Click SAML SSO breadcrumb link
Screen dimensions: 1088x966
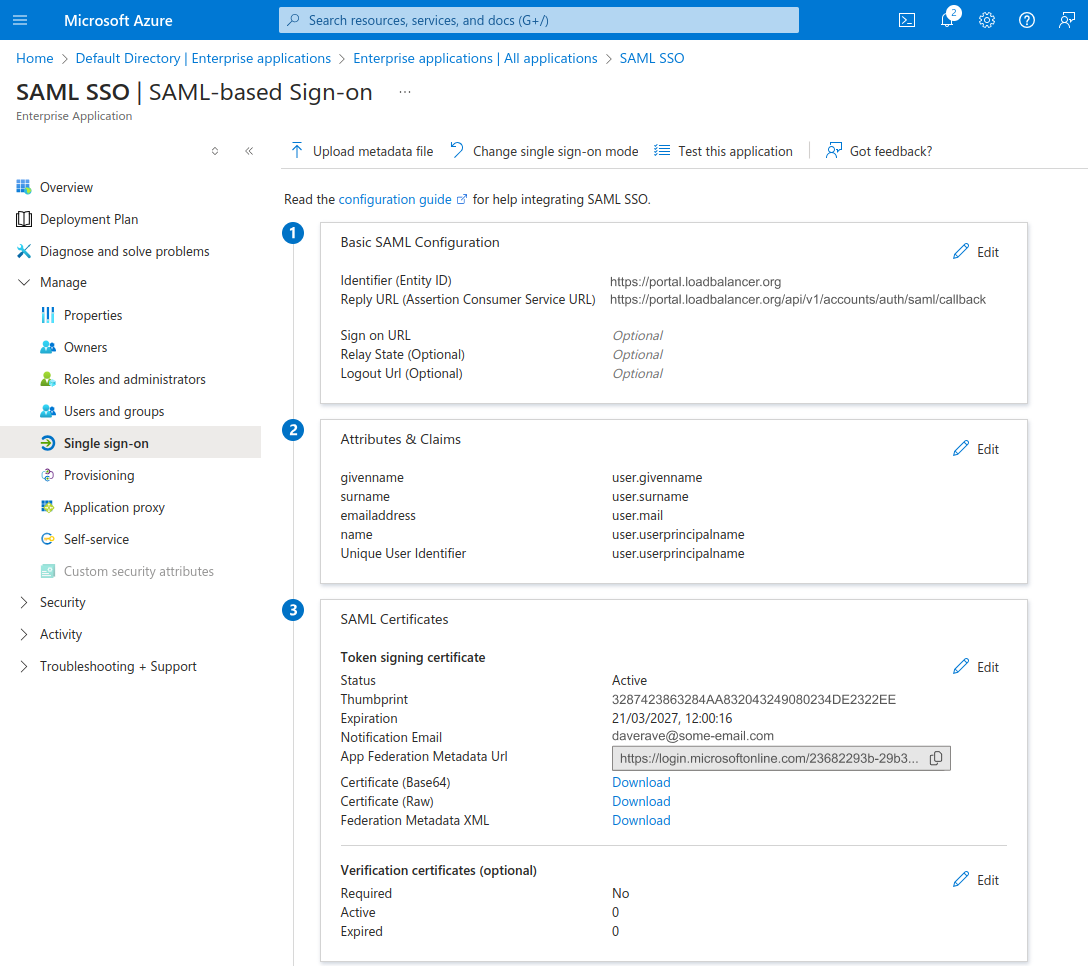click(x=652, y=58)
